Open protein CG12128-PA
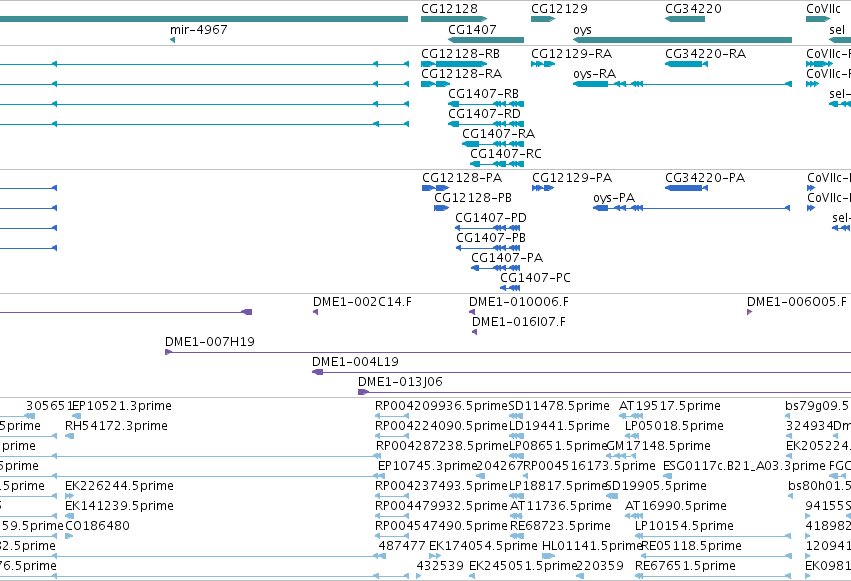The width and height of the screenshot is (851, 581). (x=462, y=178)
